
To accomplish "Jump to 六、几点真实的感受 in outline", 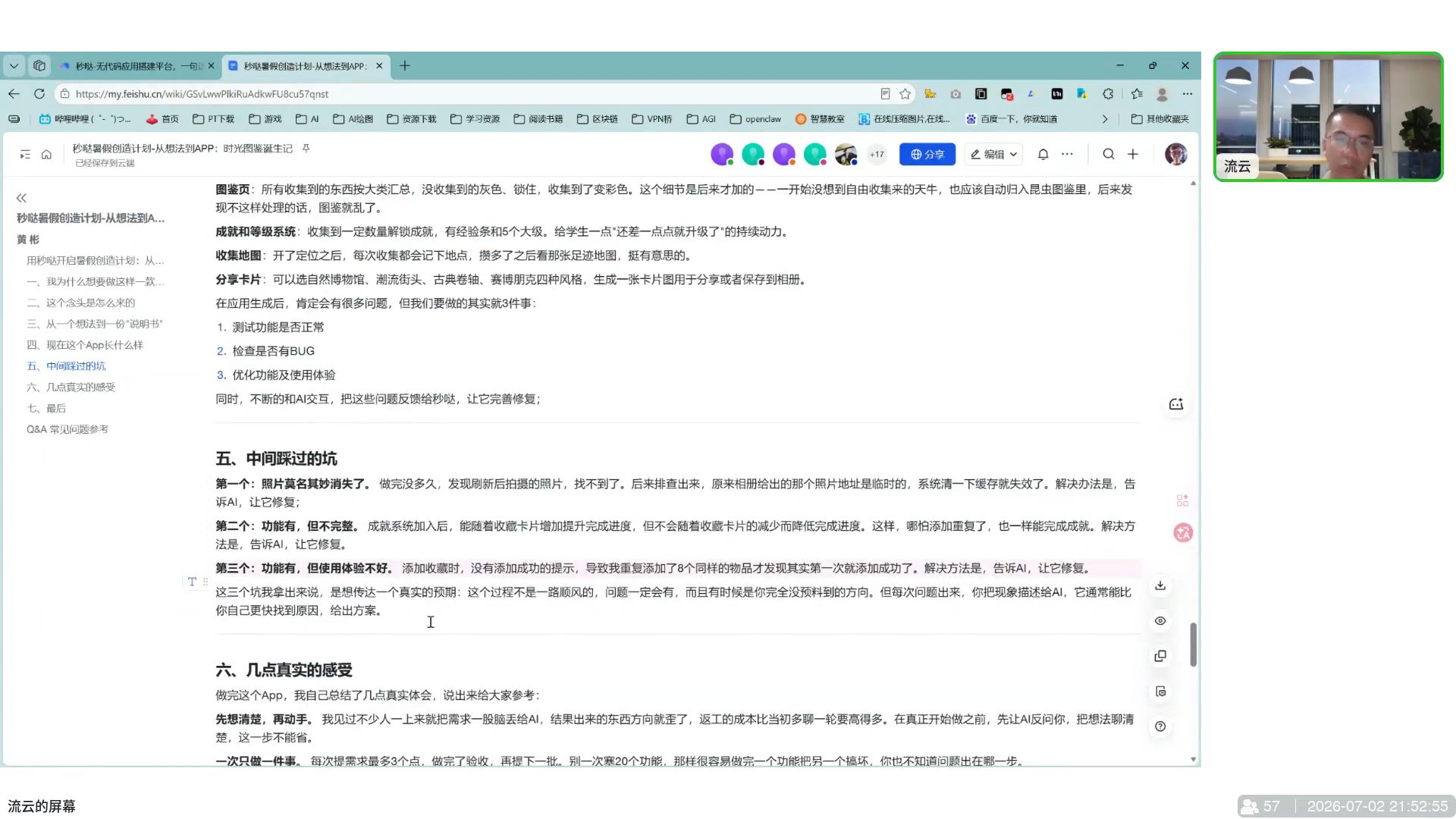I will [x=71, y=387].
